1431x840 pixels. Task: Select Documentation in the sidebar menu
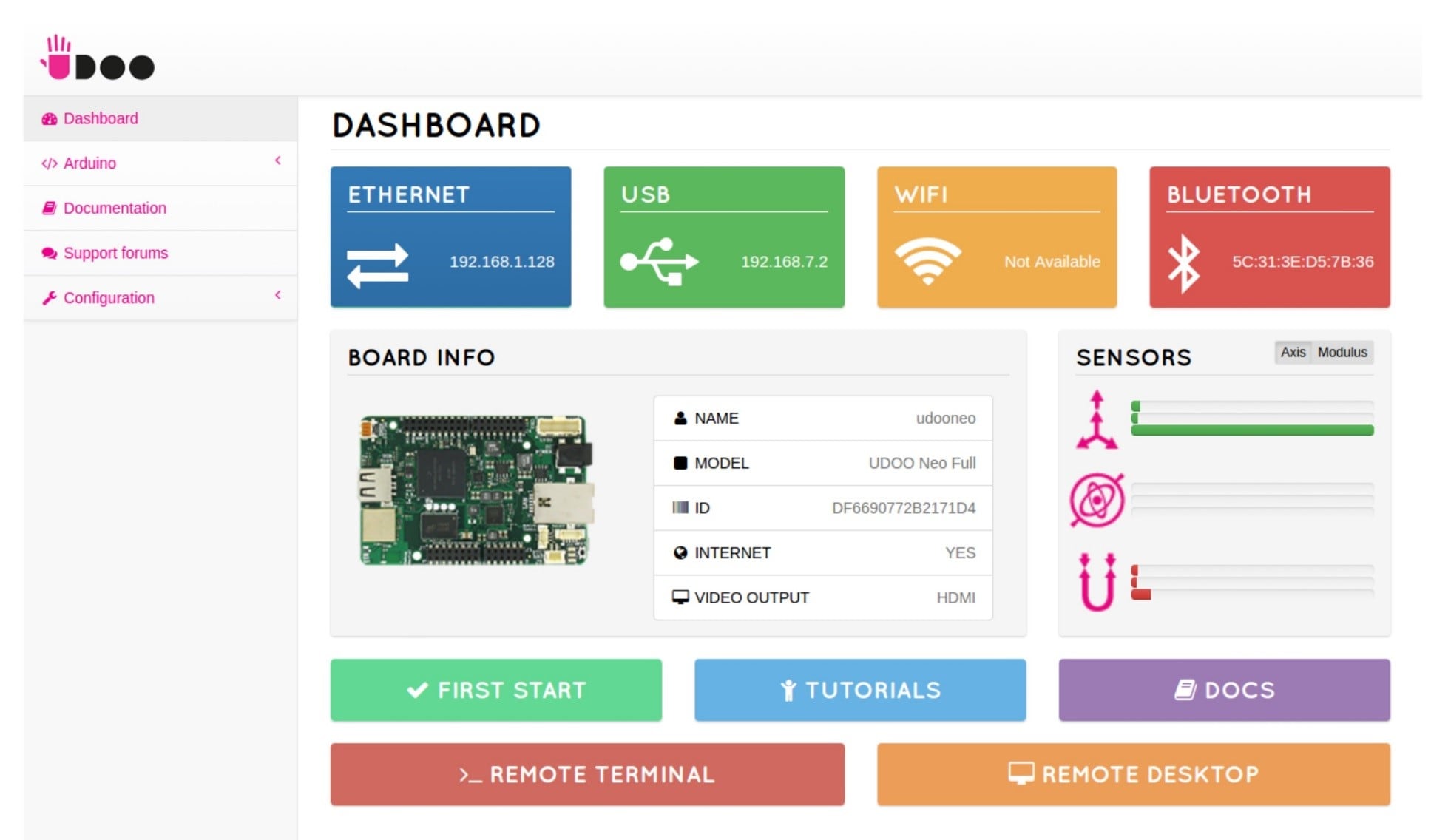point(115,208)
